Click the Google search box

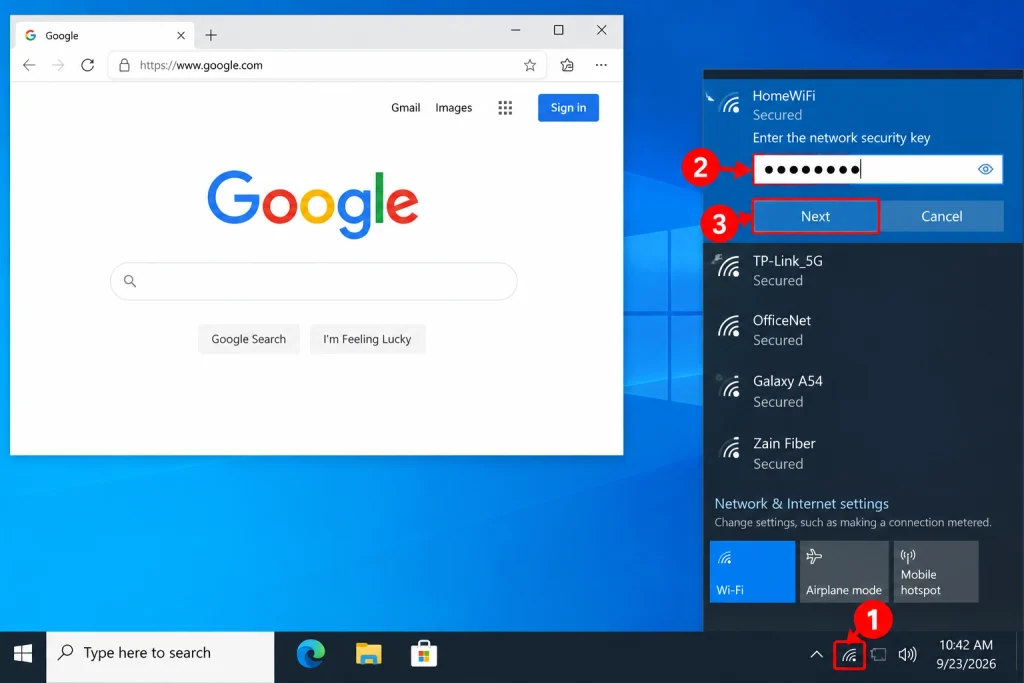point(313,281)
